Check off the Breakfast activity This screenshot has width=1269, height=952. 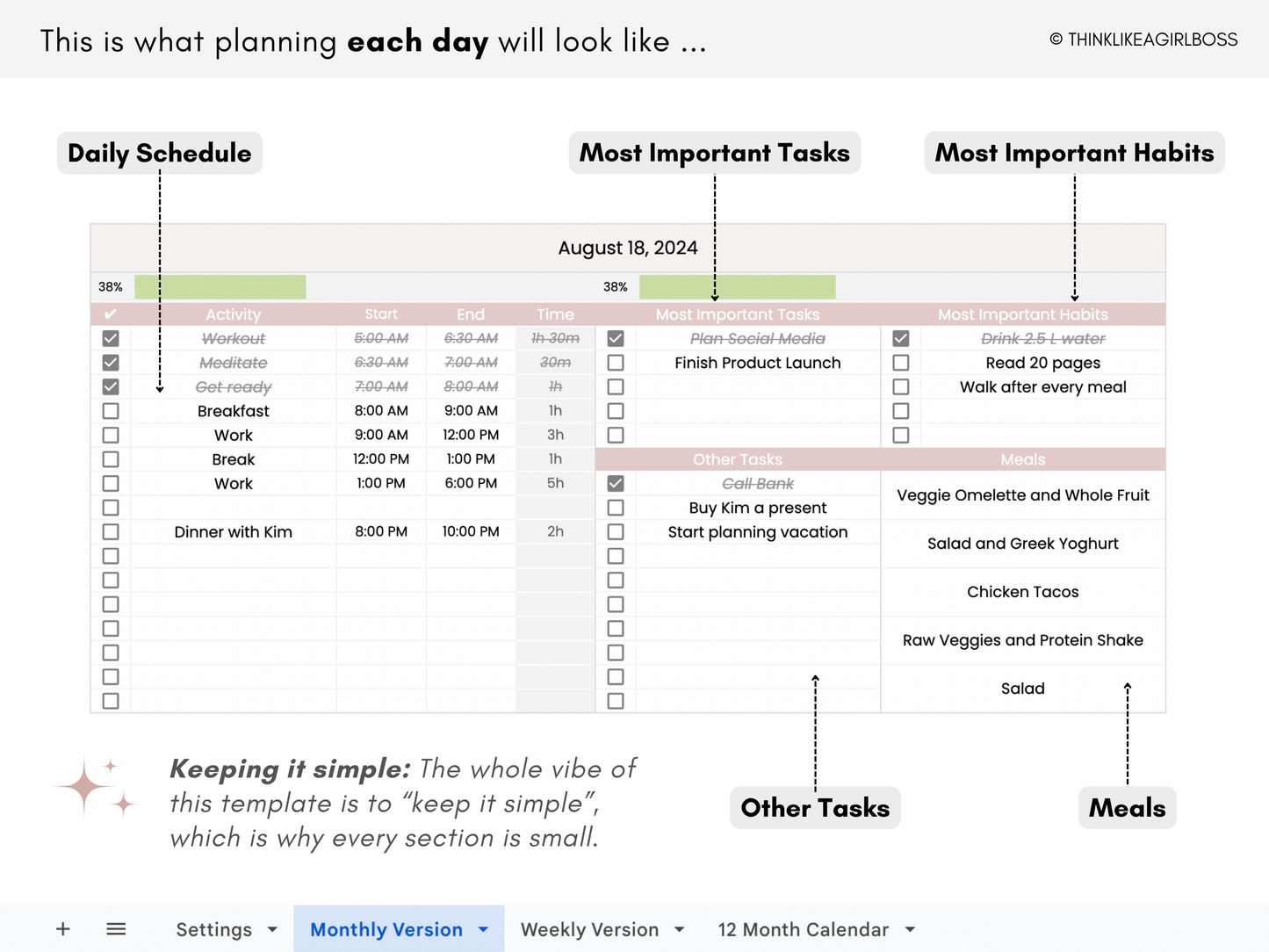coord(110,410)
